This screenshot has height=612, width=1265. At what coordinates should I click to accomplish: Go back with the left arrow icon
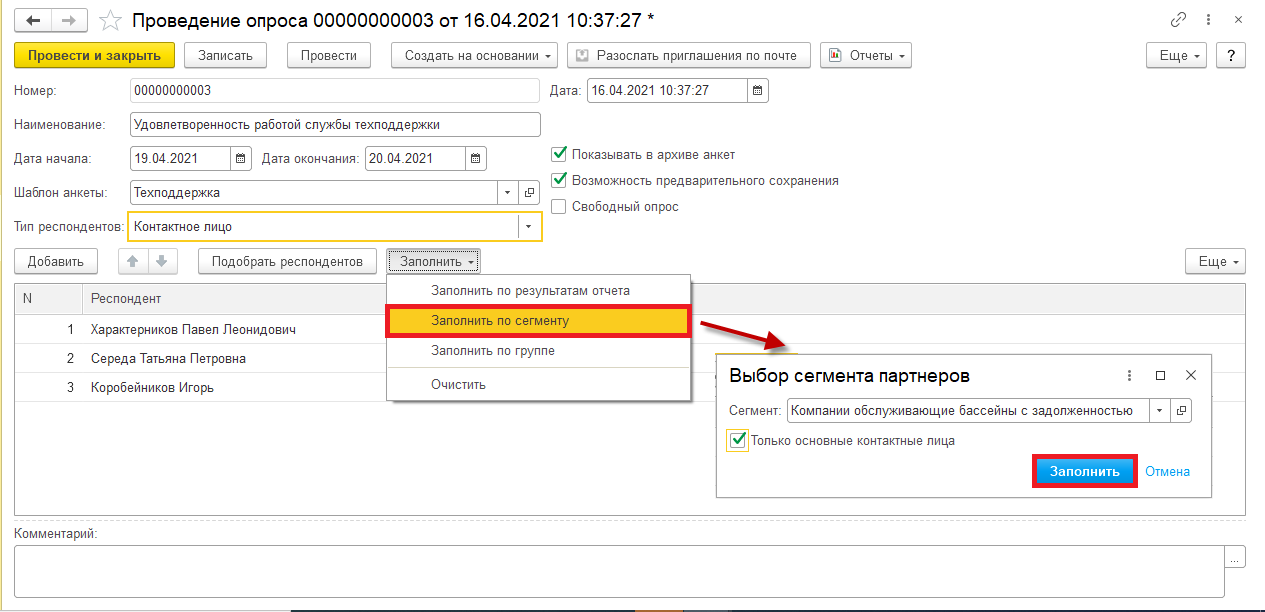pyautogui.click(x=33, y=20)
